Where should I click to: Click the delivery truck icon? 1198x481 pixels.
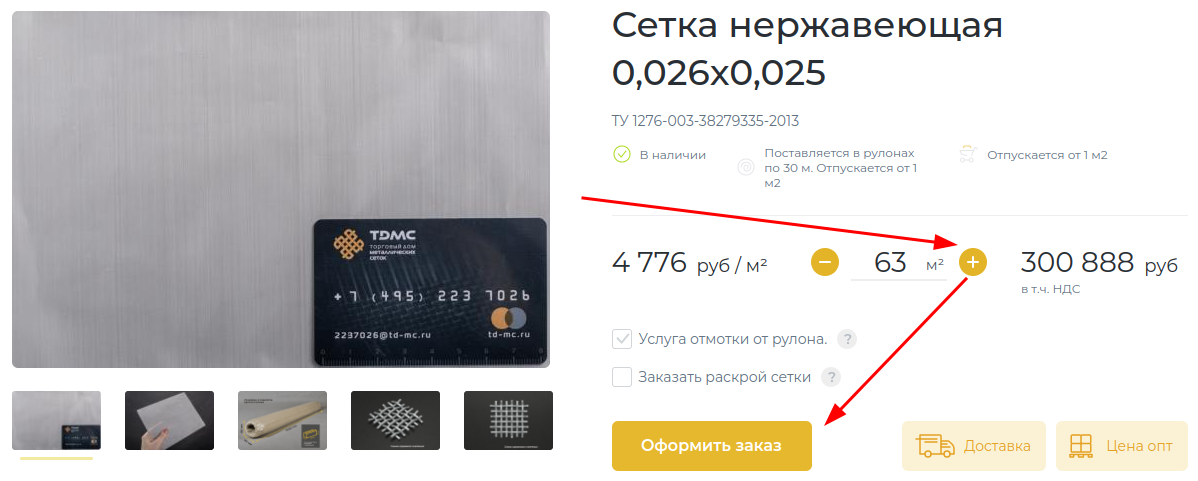[935, 446]
